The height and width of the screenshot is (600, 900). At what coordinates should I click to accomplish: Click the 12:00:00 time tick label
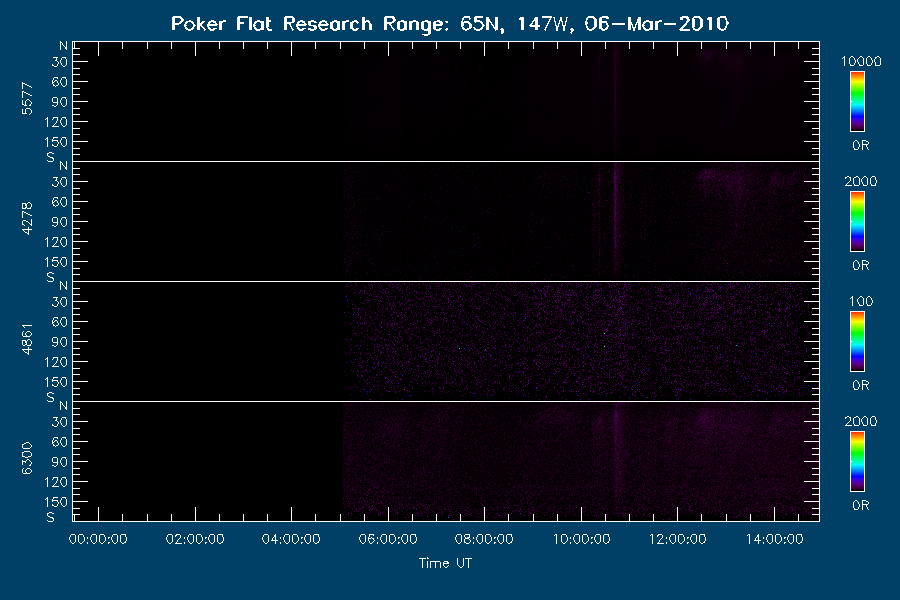(678, 539)
